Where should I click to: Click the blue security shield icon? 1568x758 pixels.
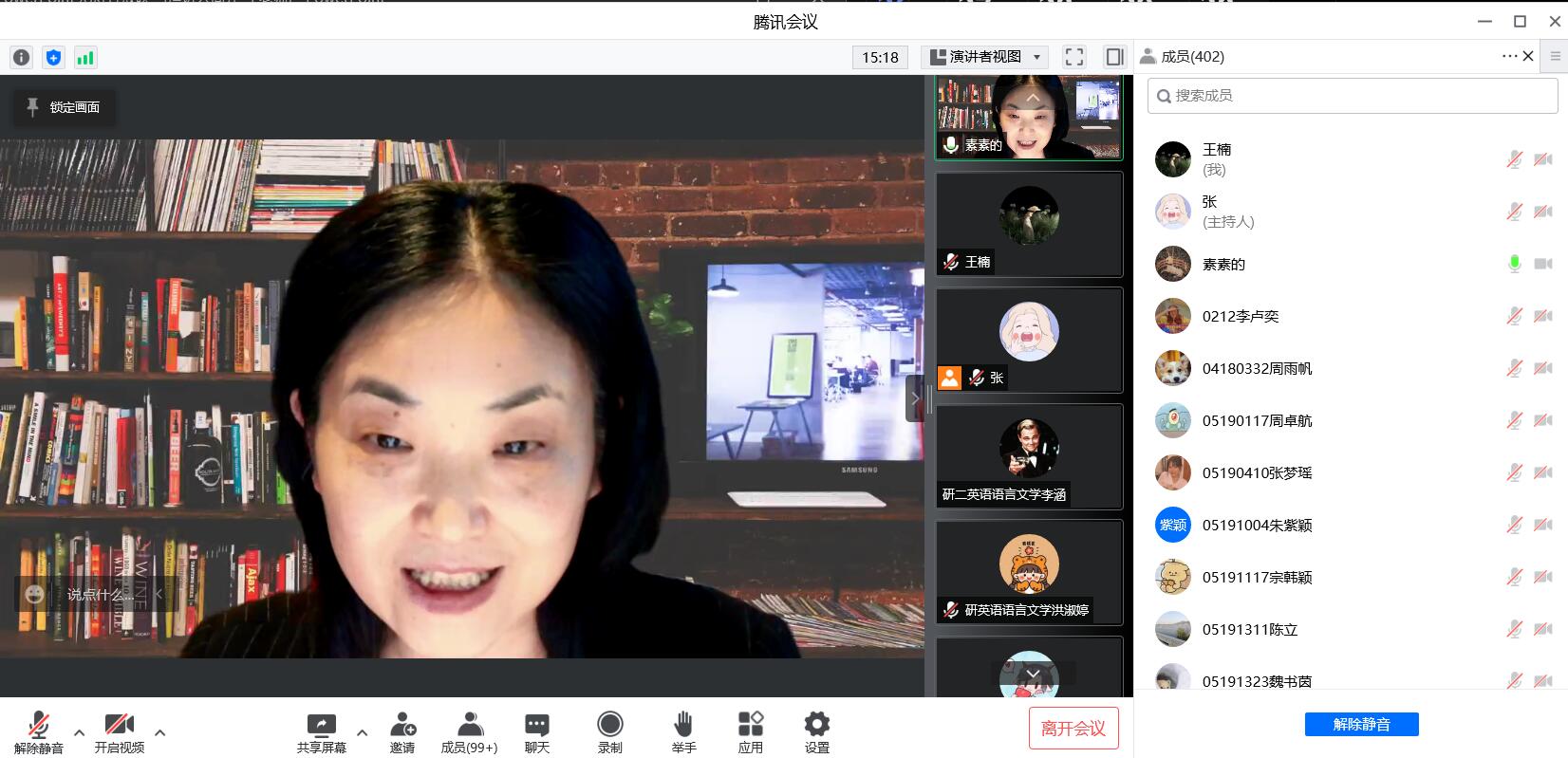pos(53,58)
